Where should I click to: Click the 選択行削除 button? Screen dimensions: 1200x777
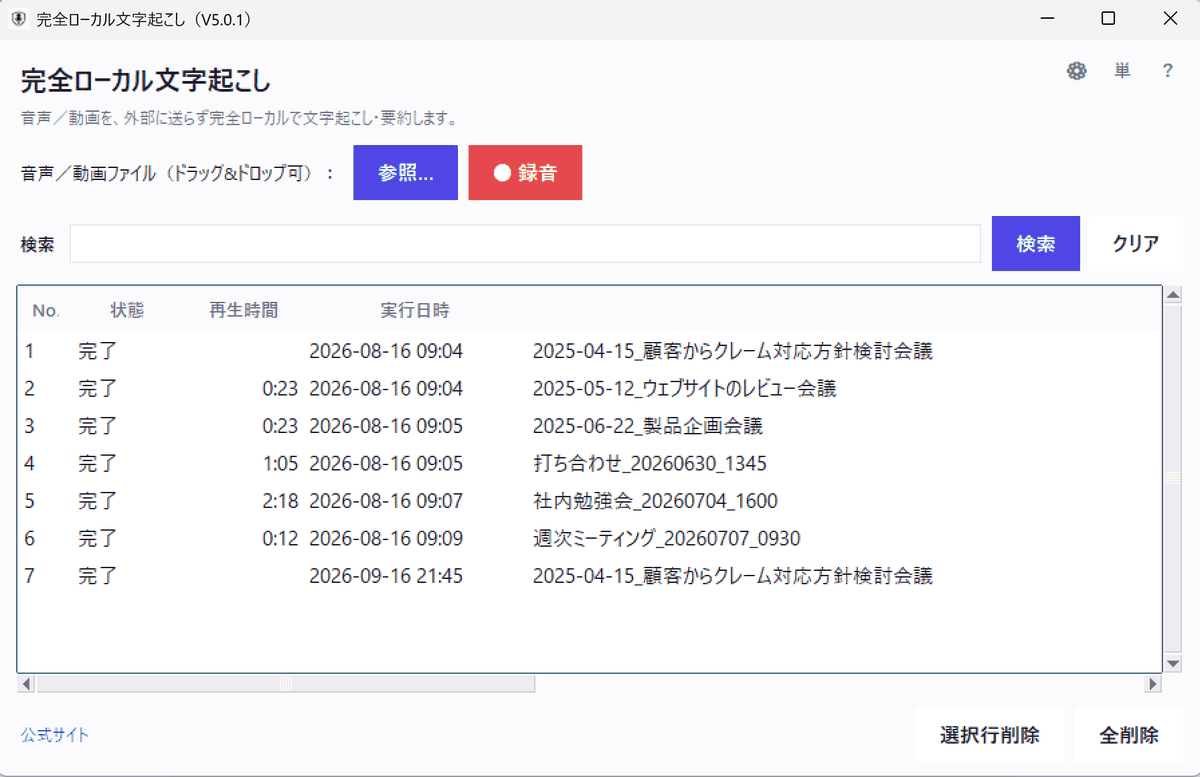click(x=990, y=735)
